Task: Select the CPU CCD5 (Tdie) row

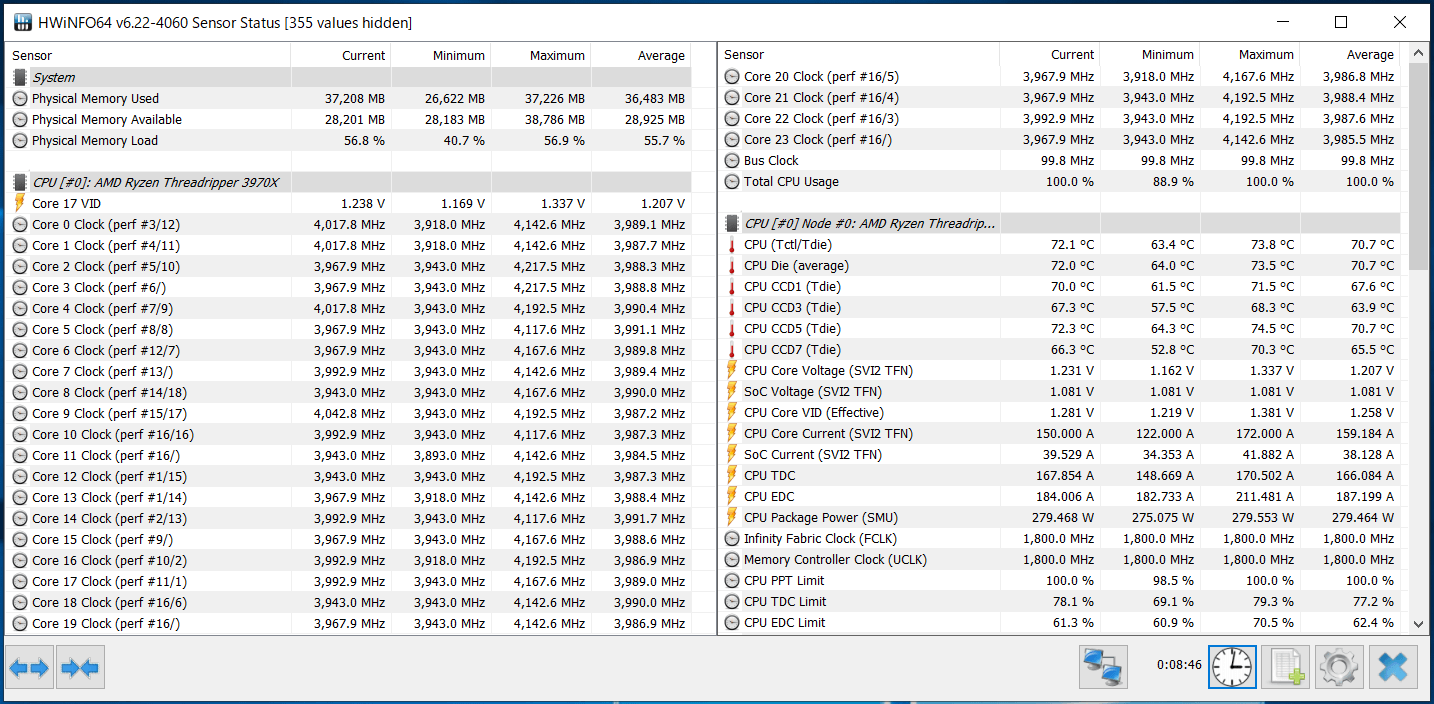Action: (1059, 329)
